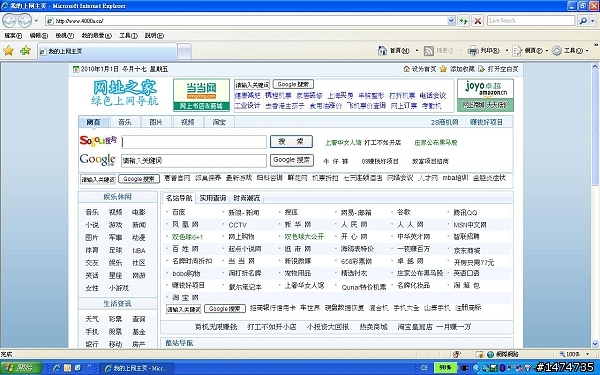
Task: Click the browser Back arrow button
Action: coord(10,20)
